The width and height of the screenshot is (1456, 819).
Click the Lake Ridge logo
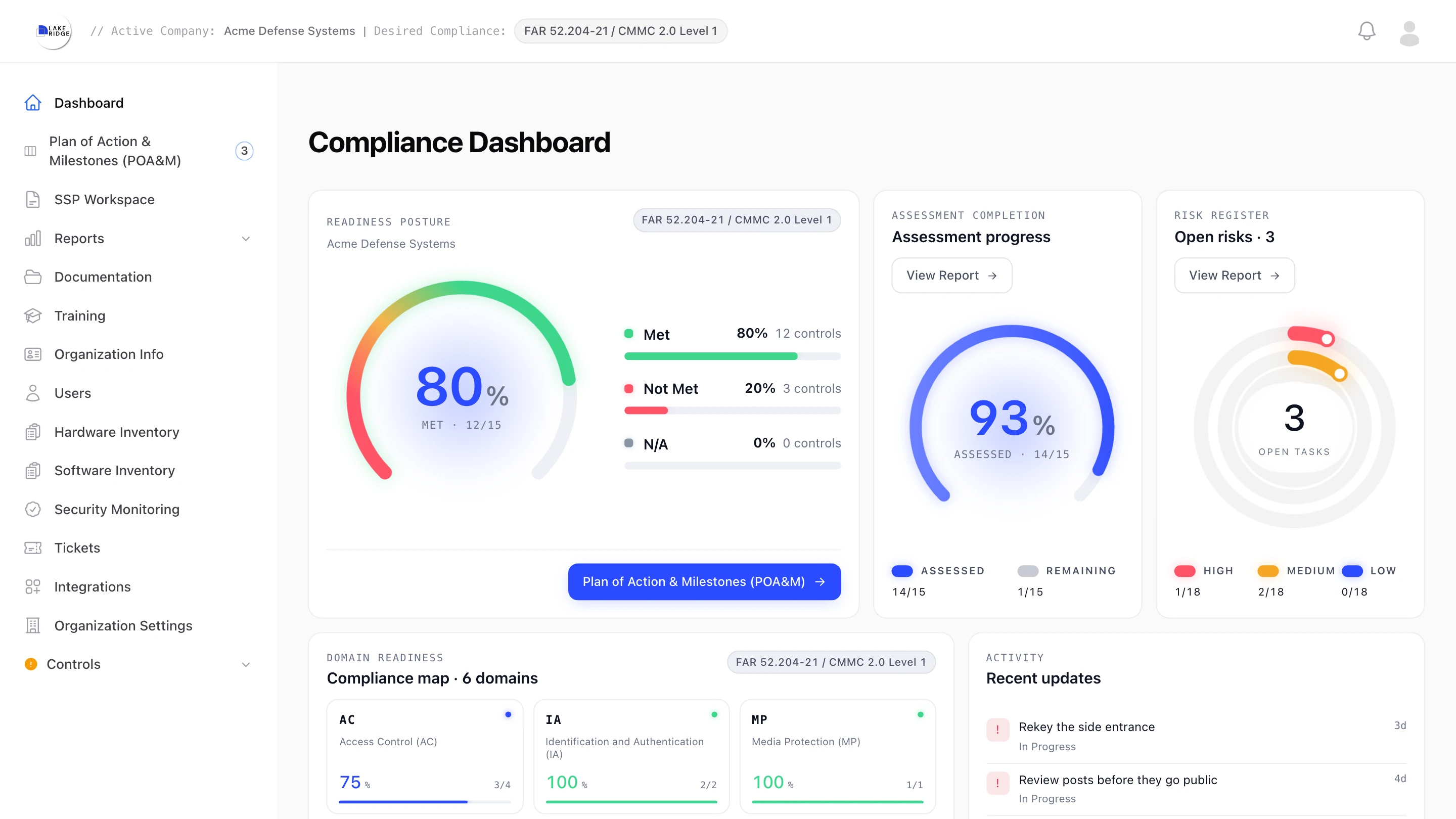tap(54, 31)
